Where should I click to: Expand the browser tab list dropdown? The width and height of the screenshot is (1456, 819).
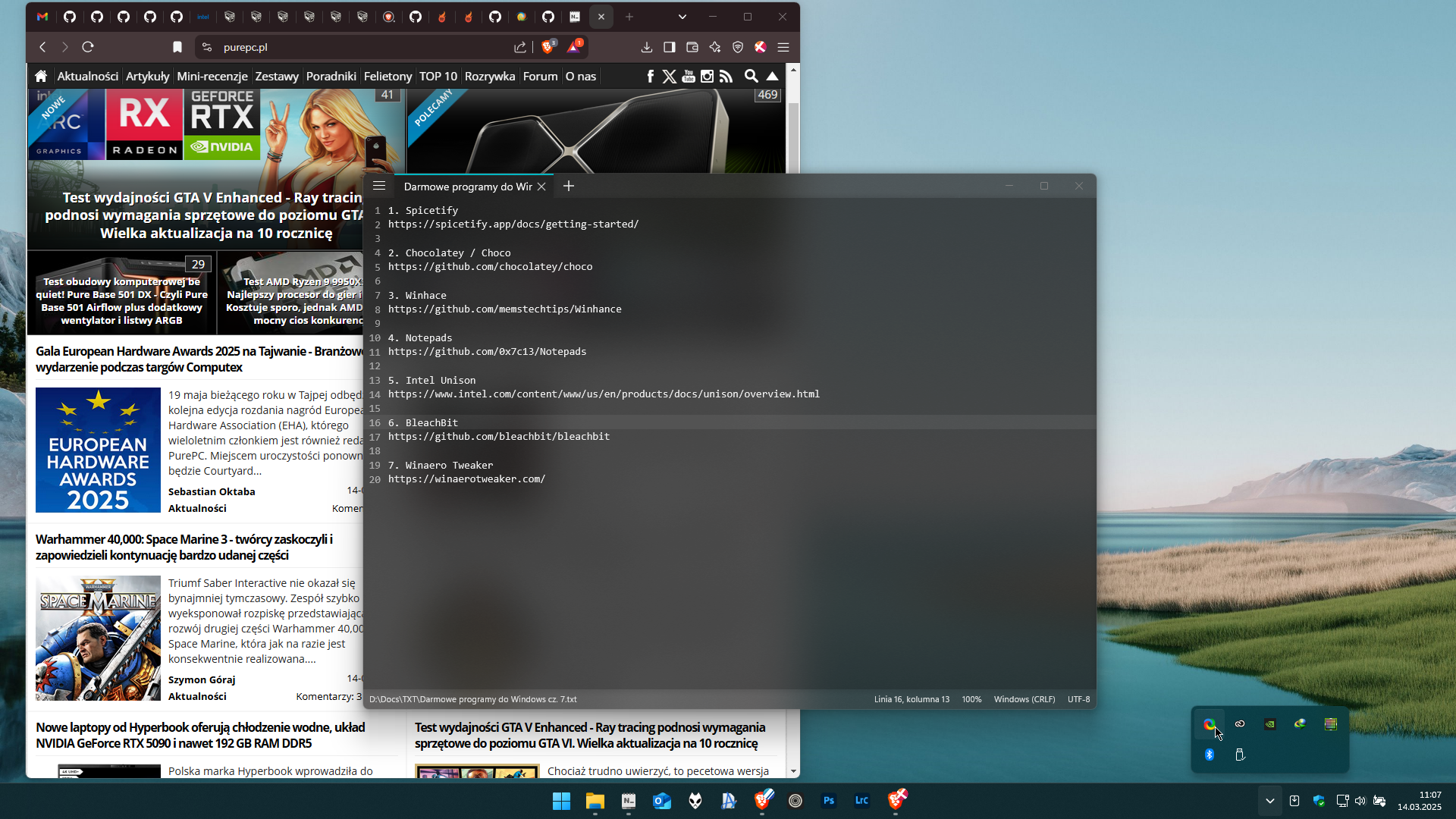coord(682,17)
